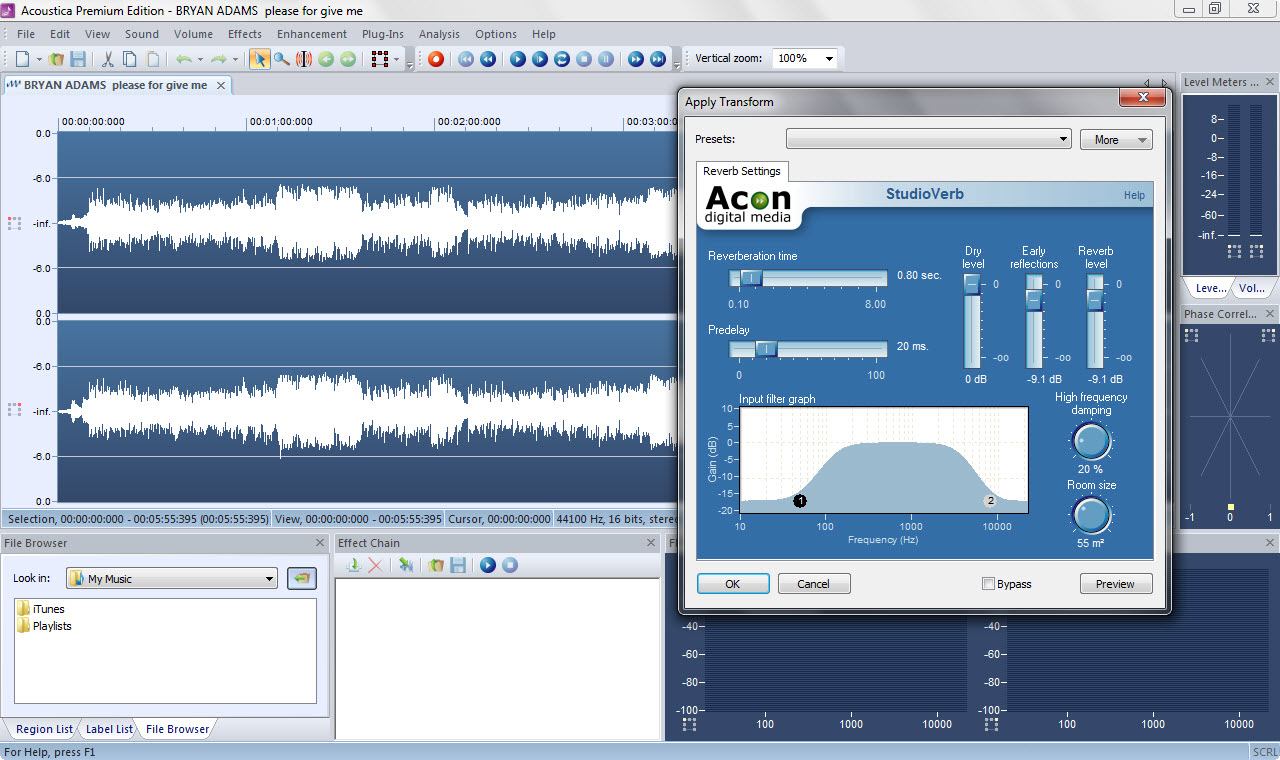Play the effect chain preview
This screenshot has height=760, width=1280.
point(488,565)
